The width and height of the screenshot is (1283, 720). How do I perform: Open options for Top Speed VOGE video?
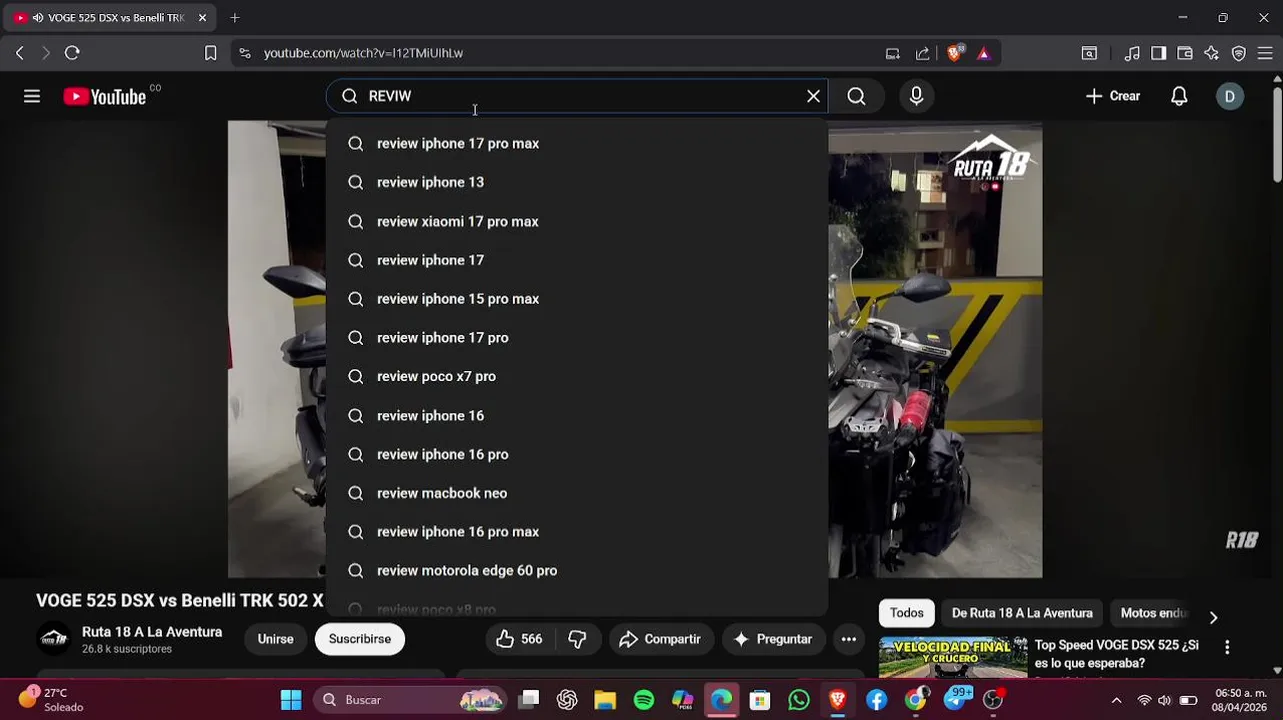click(x=1227, y=647)
